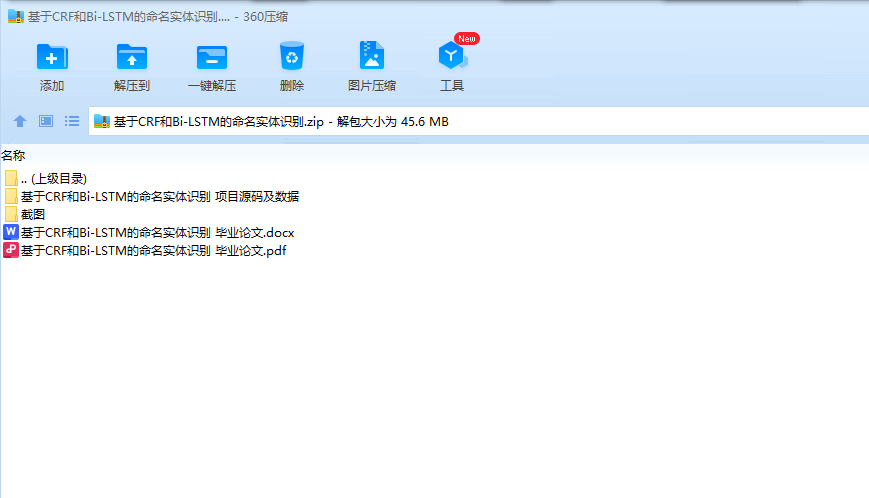
Task: Click folder icon of 项目源码及数据
Action: pyautogui.click(x=11, y=196)
